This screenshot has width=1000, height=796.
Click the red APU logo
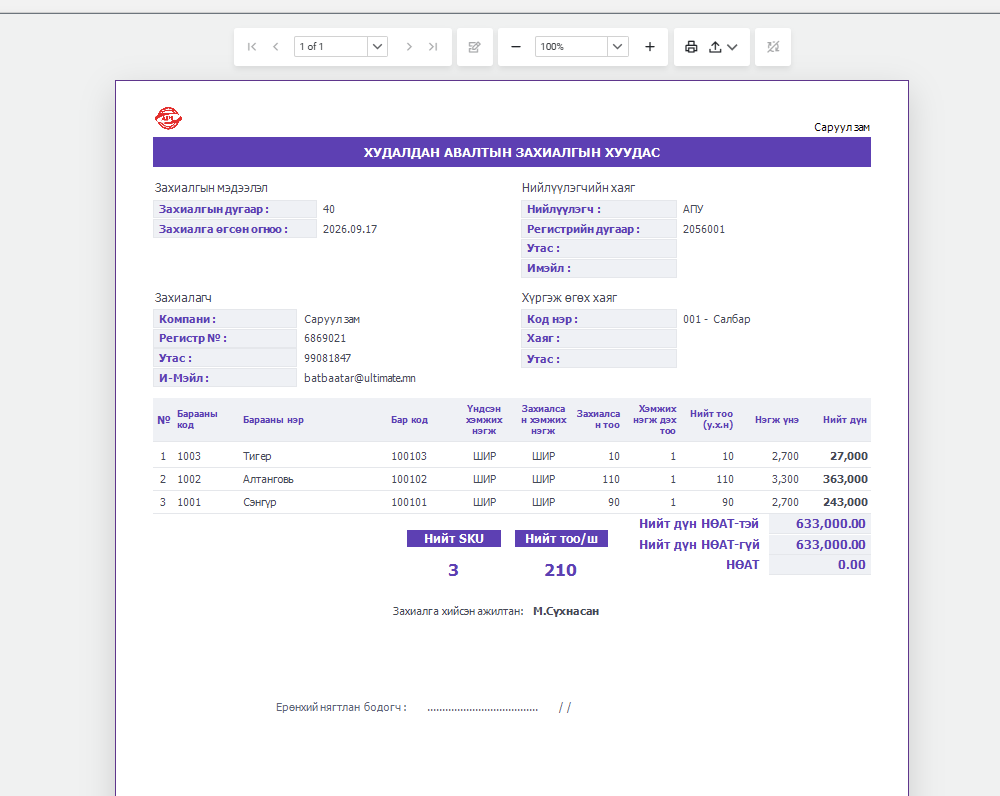pos(168,118)
